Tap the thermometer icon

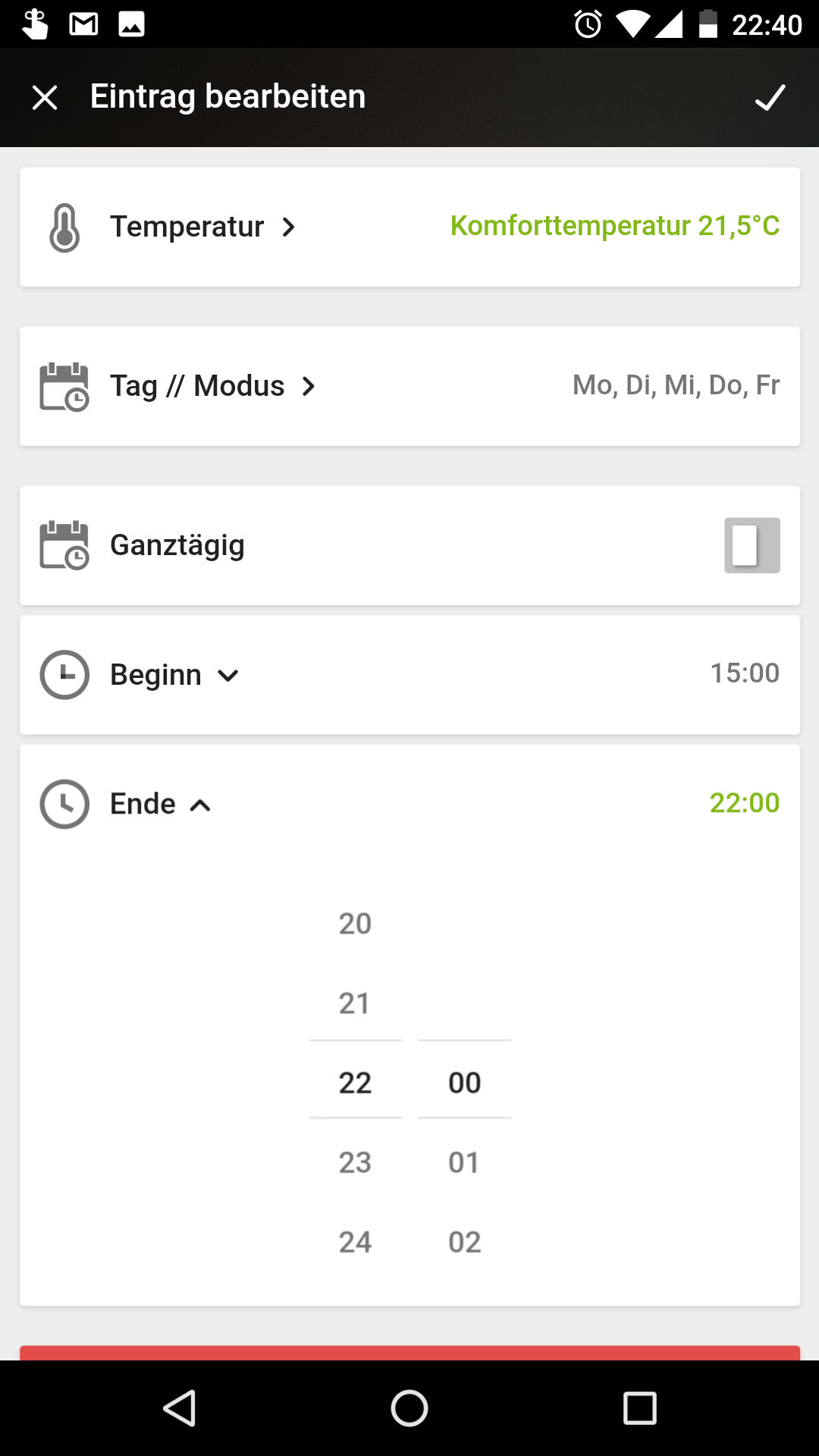coord(64,227)
